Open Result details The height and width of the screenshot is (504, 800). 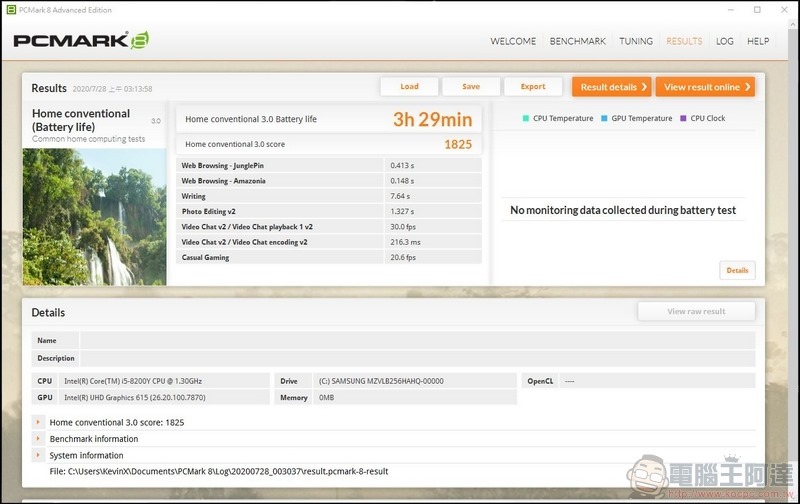tap(612, 87)
